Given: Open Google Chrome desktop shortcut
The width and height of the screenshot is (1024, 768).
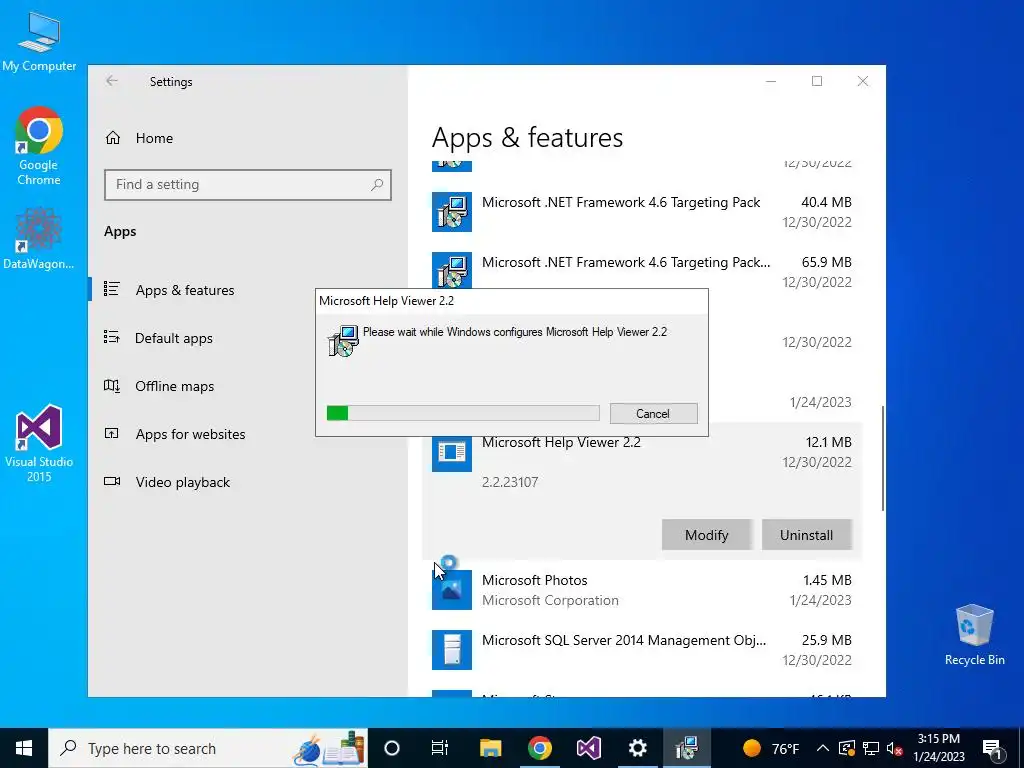Looking at the screenshot, I should [x=39, y=146].
